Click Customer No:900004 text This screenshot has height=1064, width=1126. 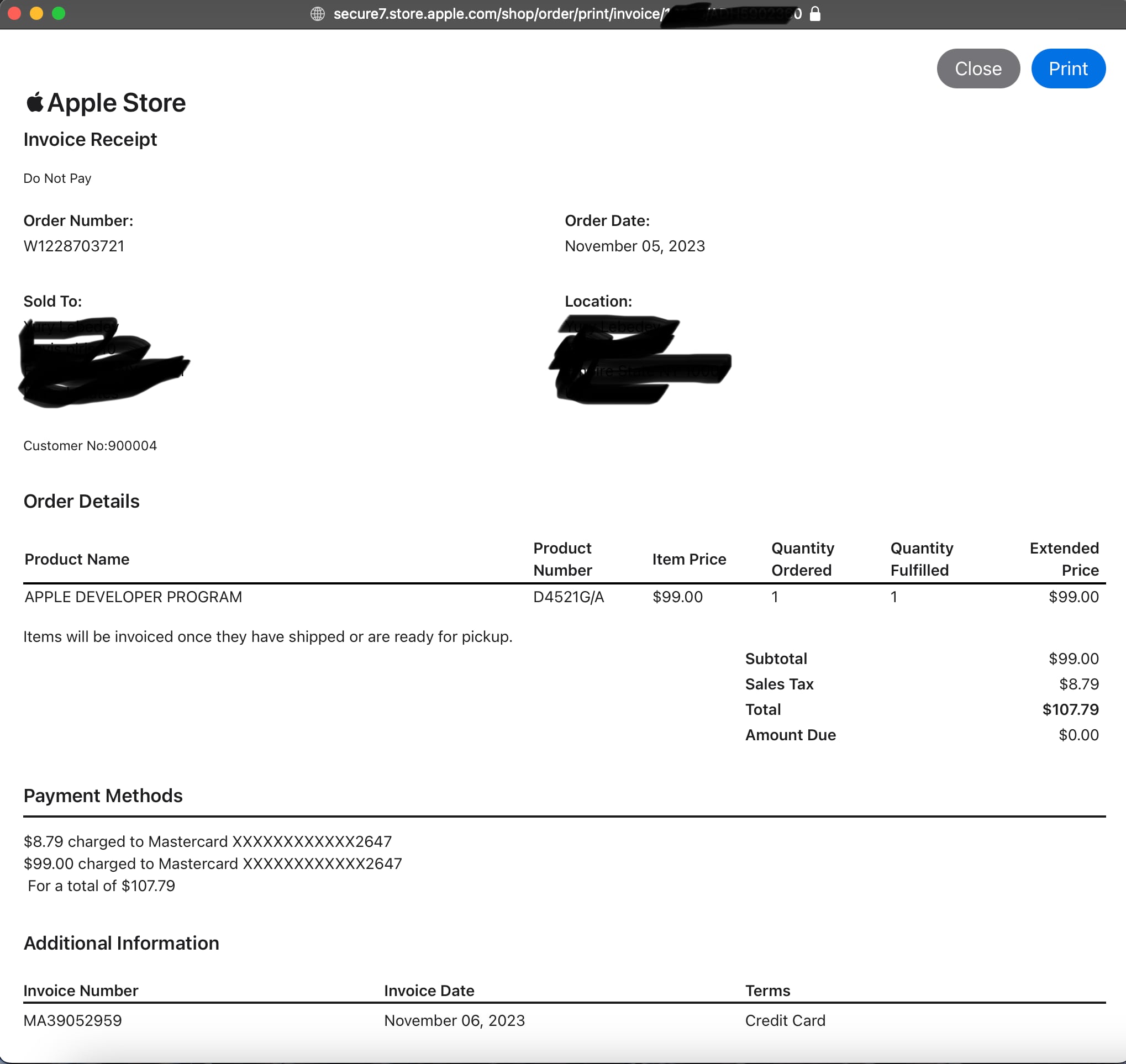click(x=90, y=446)
